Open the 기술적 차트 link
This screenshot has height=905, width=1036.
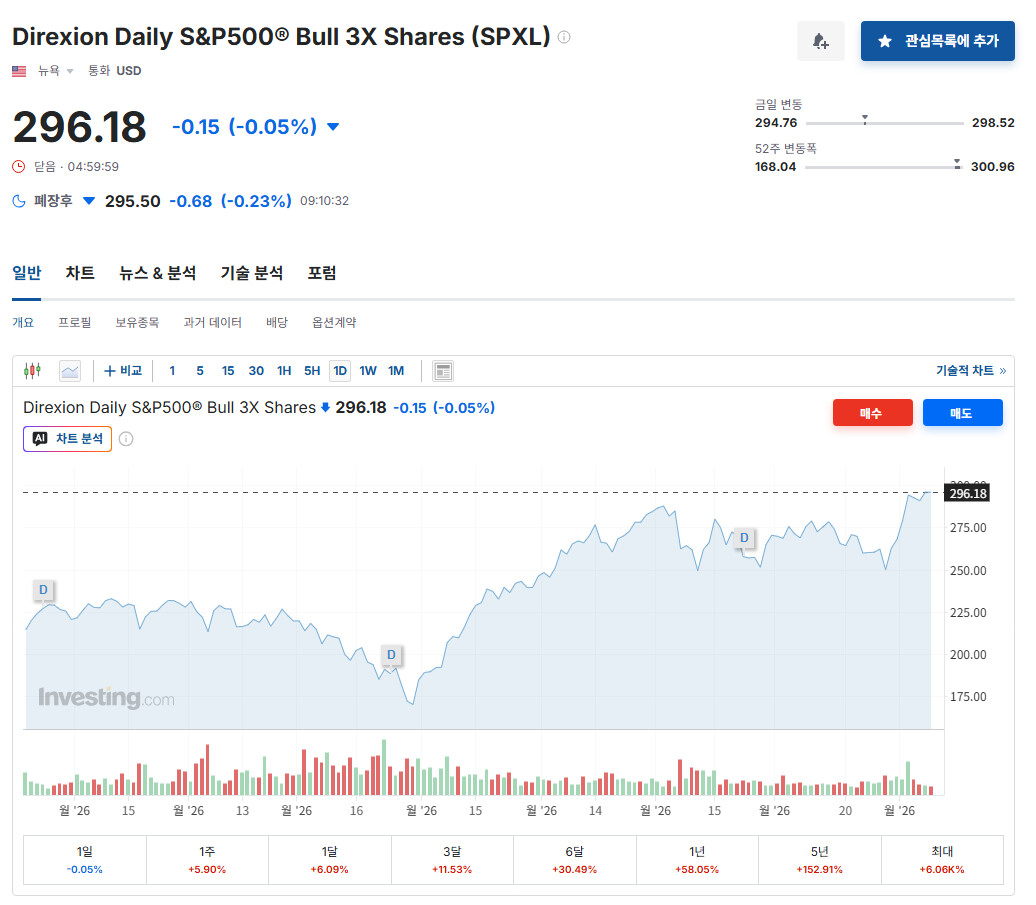pos(971,371)
